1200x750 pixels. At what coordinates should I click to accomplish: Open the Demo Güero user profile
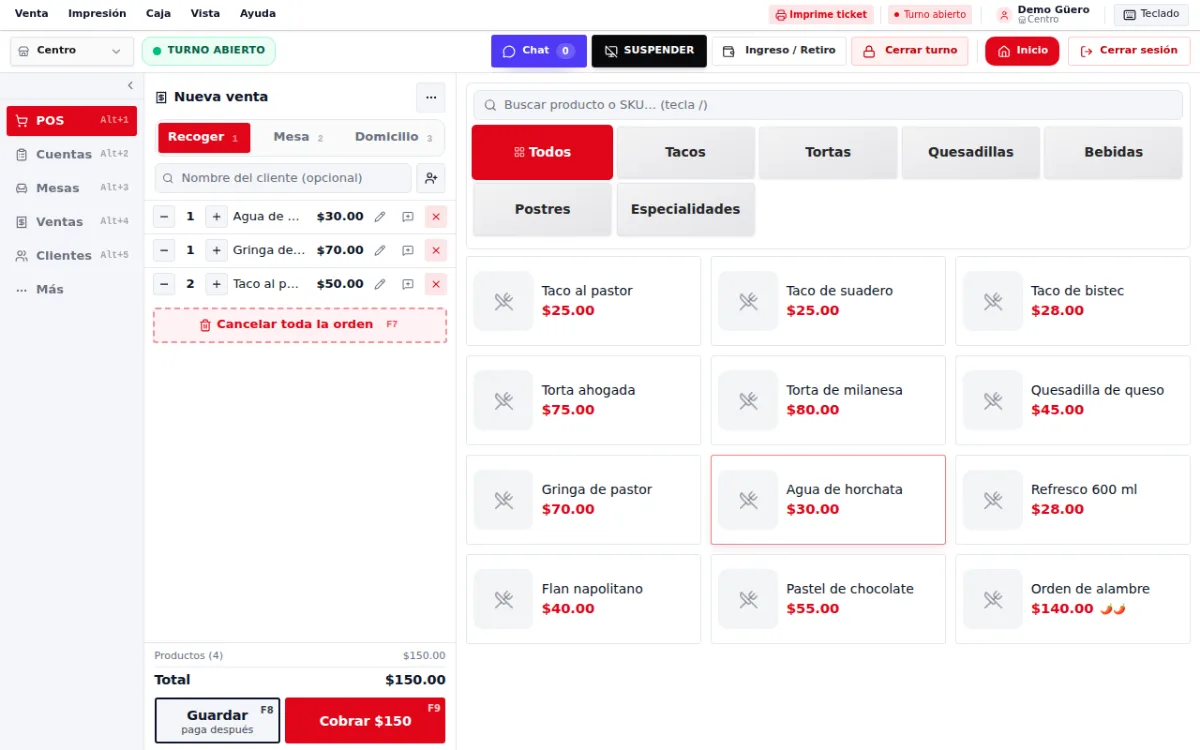(x=1043, y=15)
